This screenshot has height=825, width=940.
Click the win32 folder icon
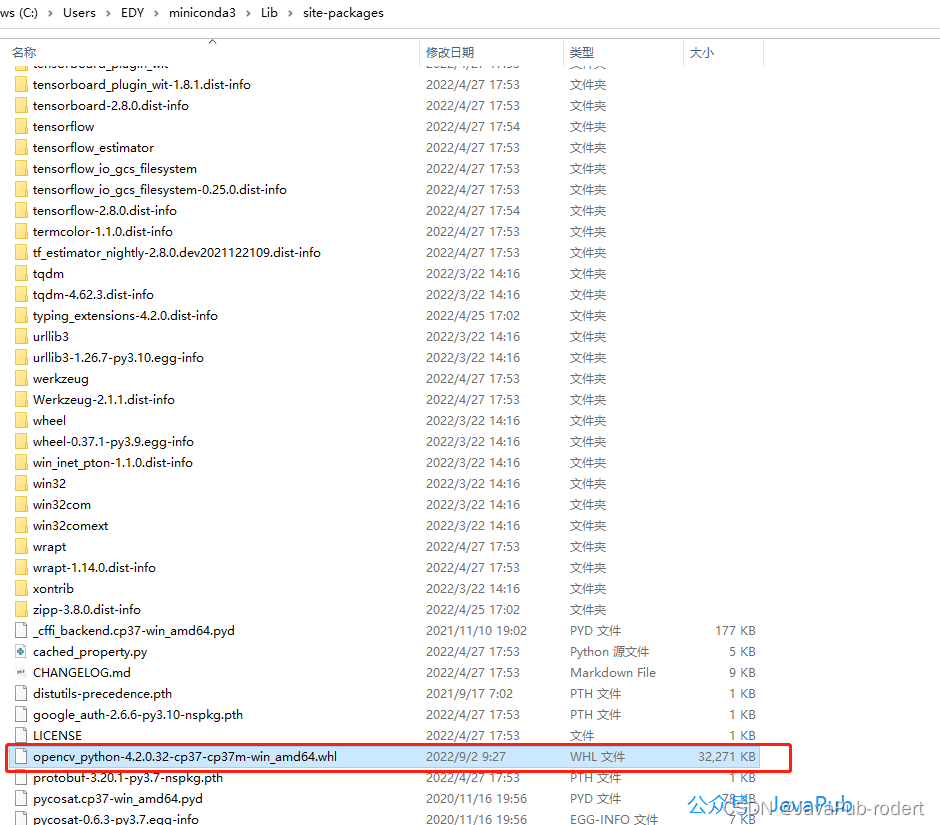click(x=22, y=483)
